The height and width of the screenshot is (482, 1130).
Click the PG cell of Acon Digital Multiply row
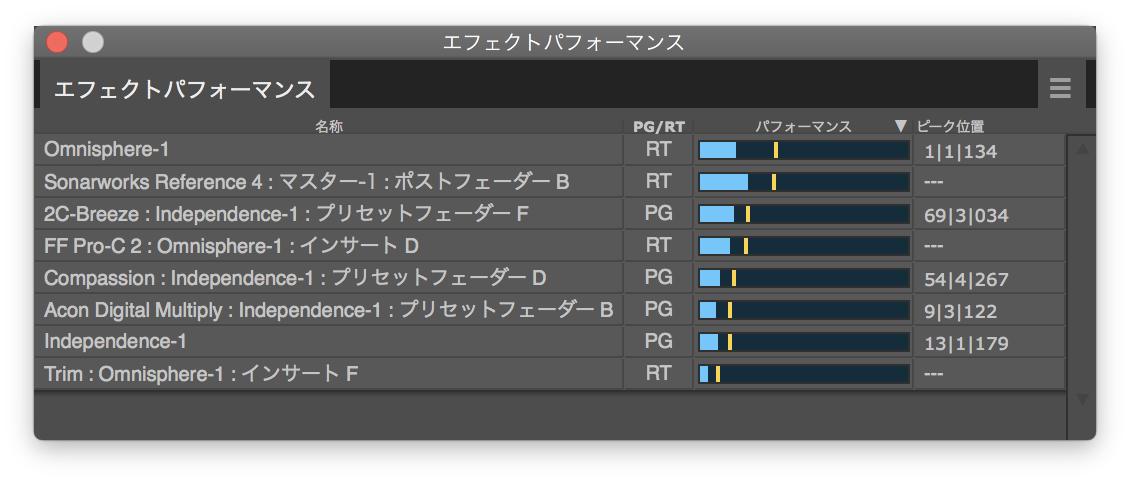(x=659, y=310)
